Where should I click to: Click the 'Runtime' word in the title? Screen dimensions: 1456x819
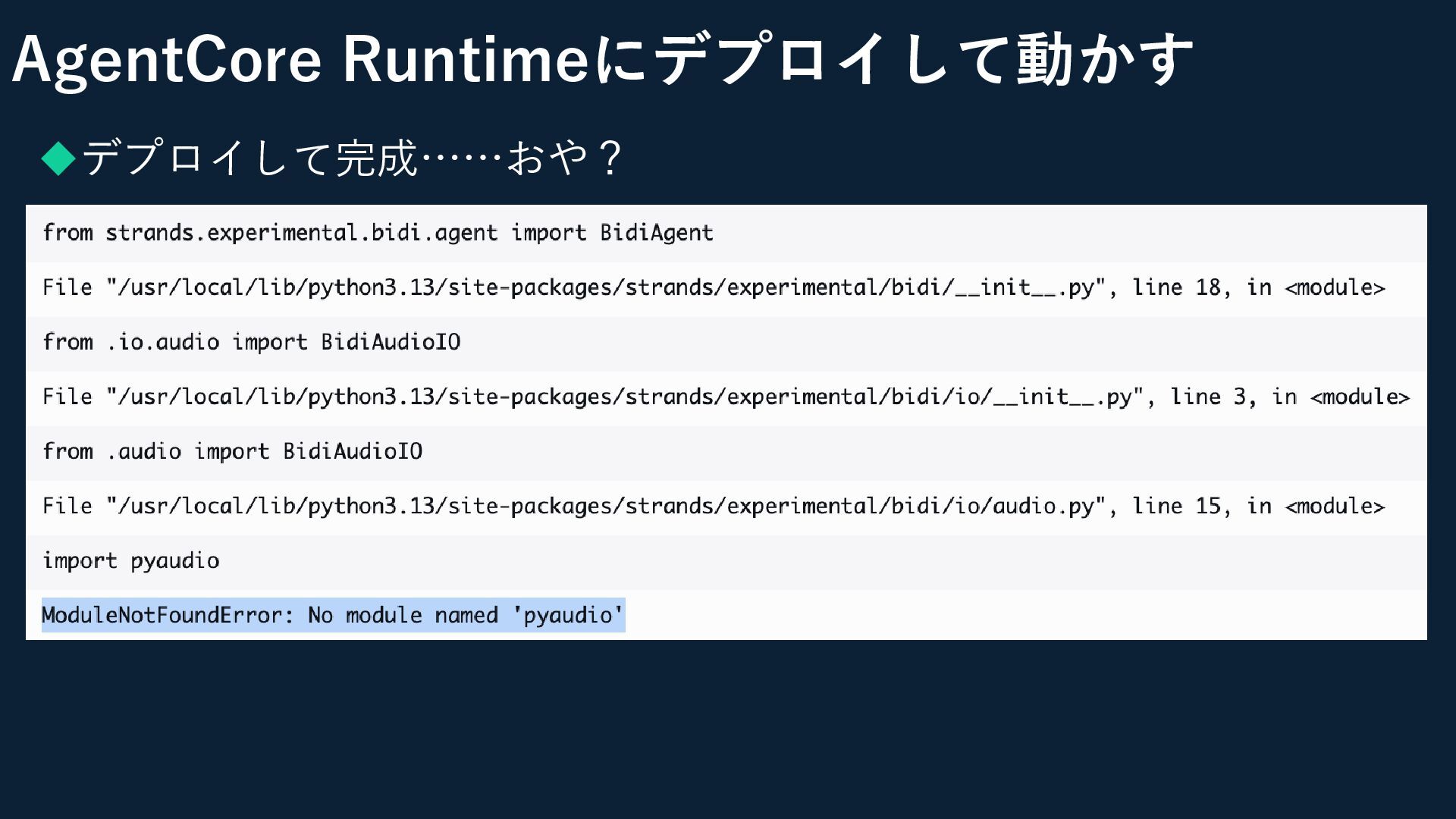click(466, 59)
